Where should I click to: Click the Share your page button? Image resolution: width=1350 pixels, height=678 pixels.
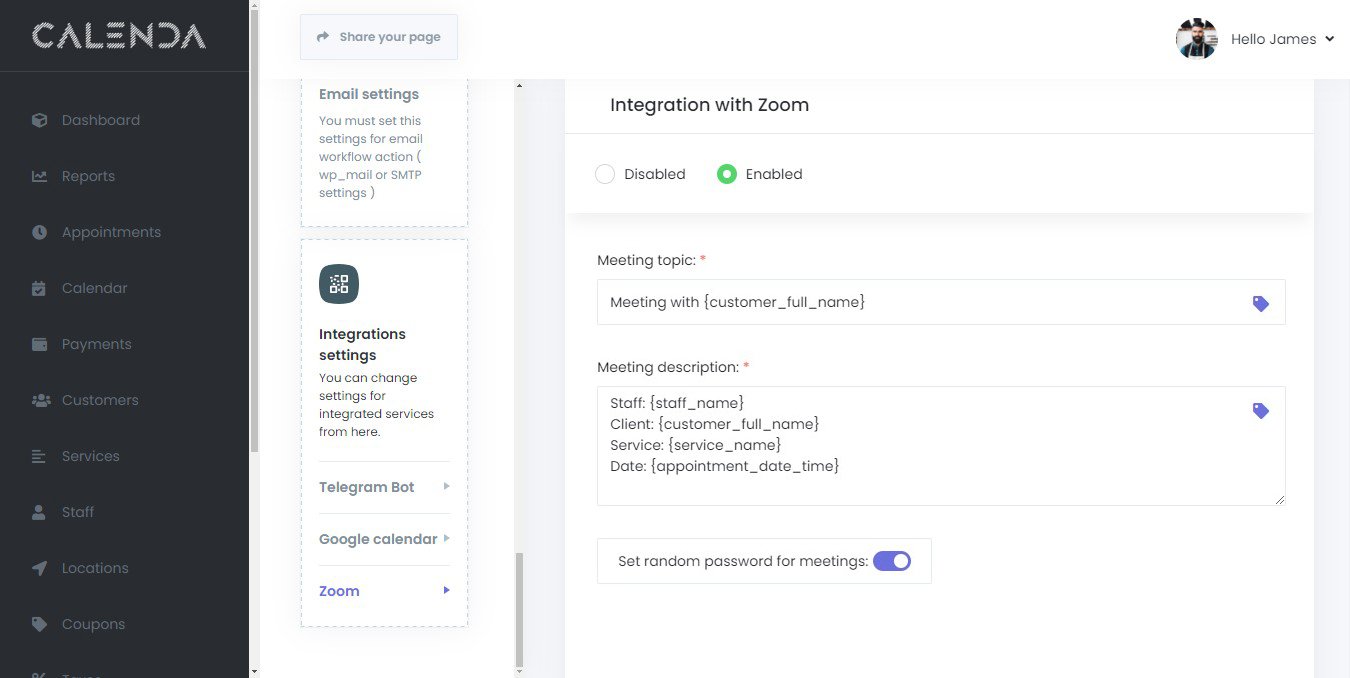(x=379, y=37)
